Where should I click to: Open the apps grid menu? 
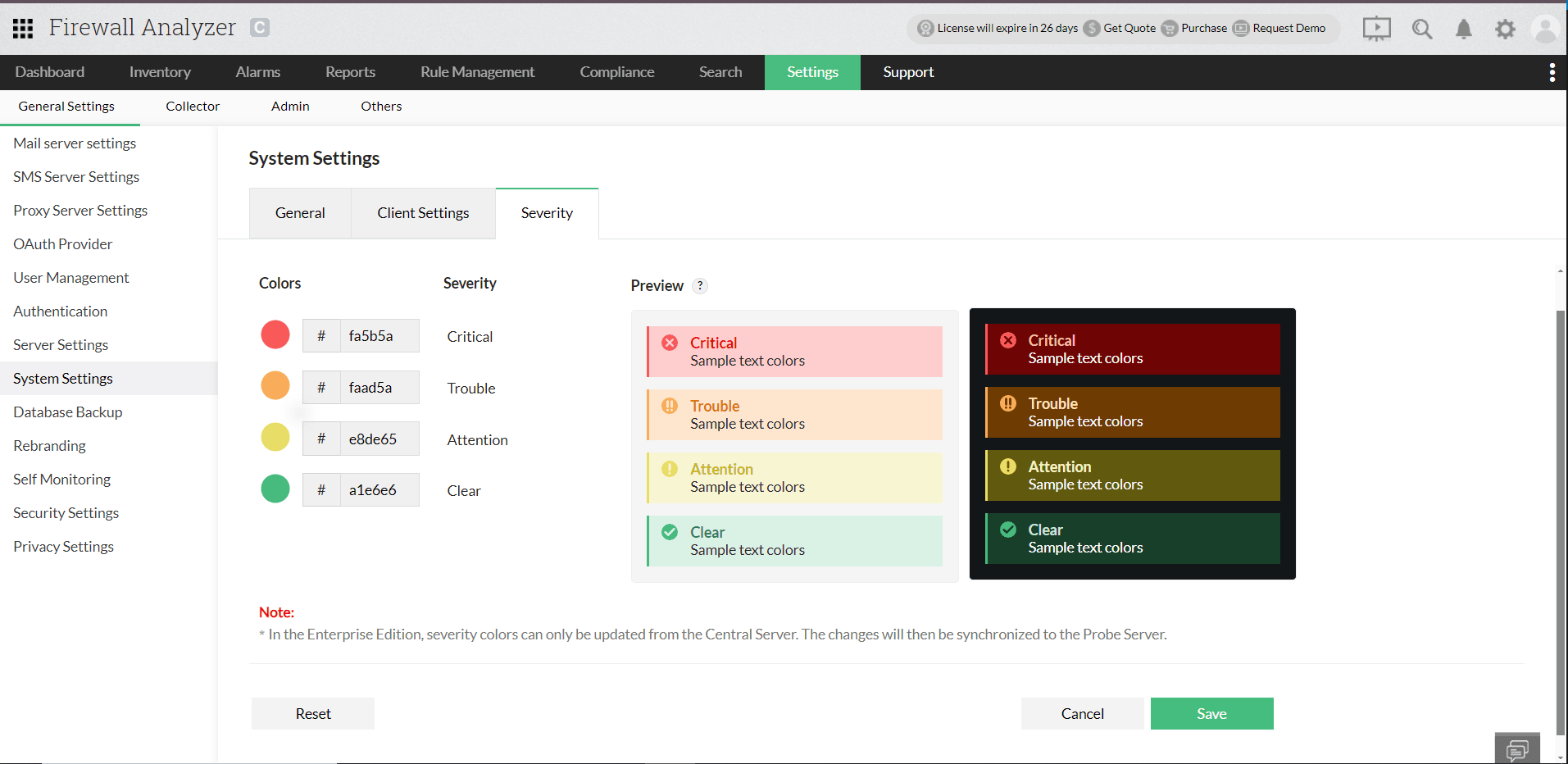22,28
